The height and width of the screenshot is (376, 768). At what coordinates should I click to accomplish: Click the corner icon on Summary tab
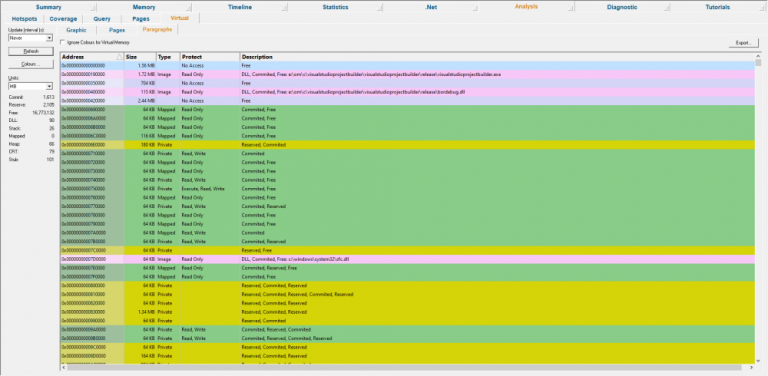point(93,8)
